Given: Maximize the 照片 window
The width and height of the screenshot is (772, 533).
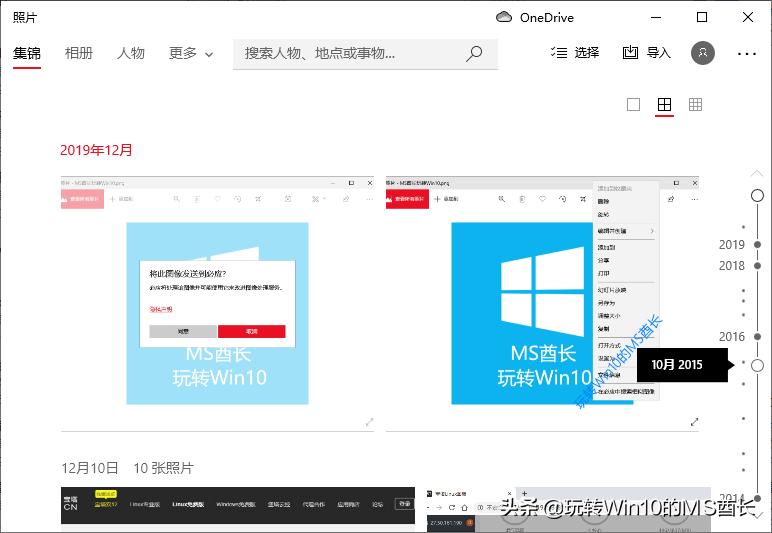Looking at the screenshot, I should [x=702, y=17].
